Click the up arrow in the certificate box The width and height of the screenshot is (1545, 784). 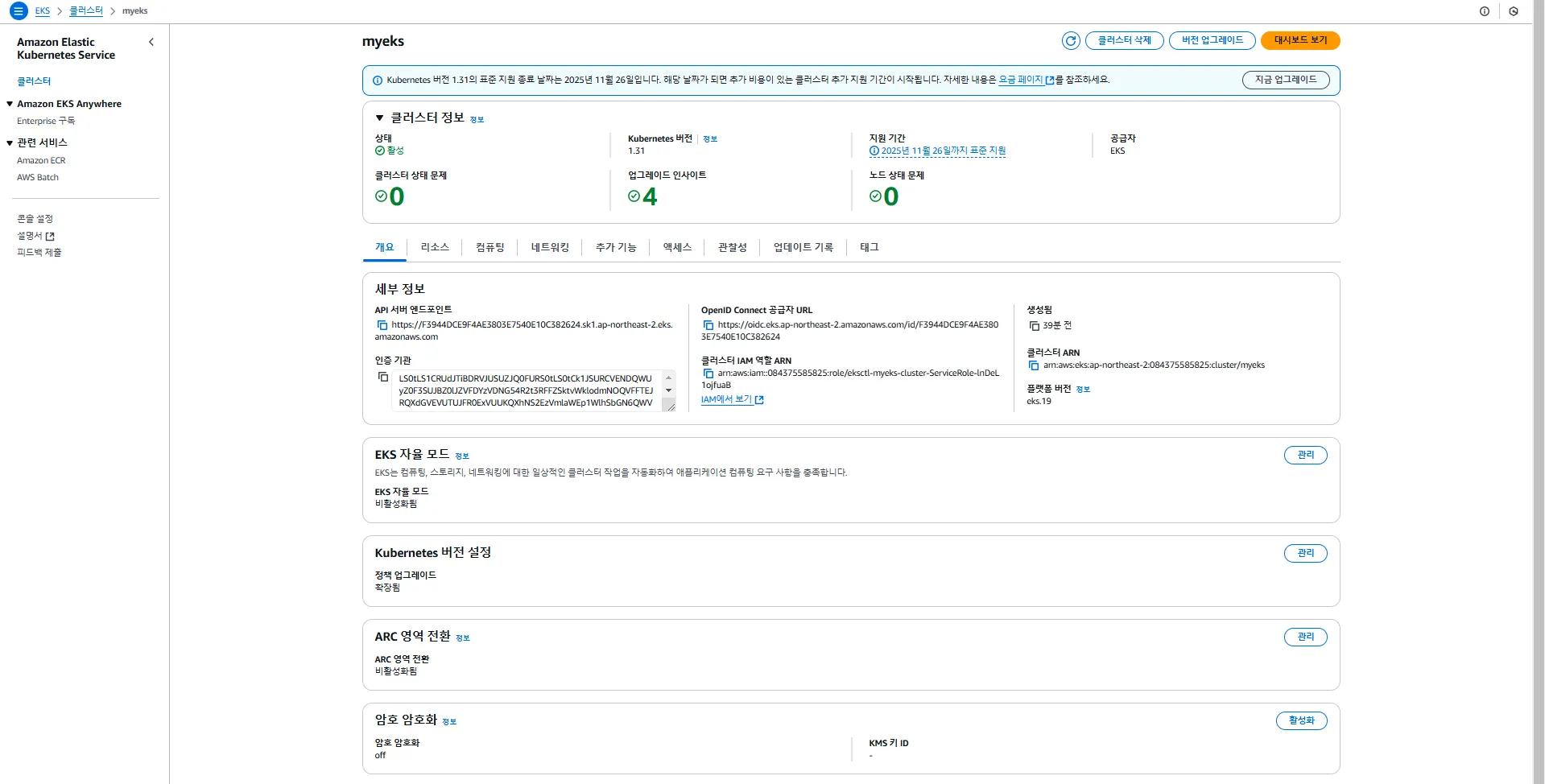668,378
